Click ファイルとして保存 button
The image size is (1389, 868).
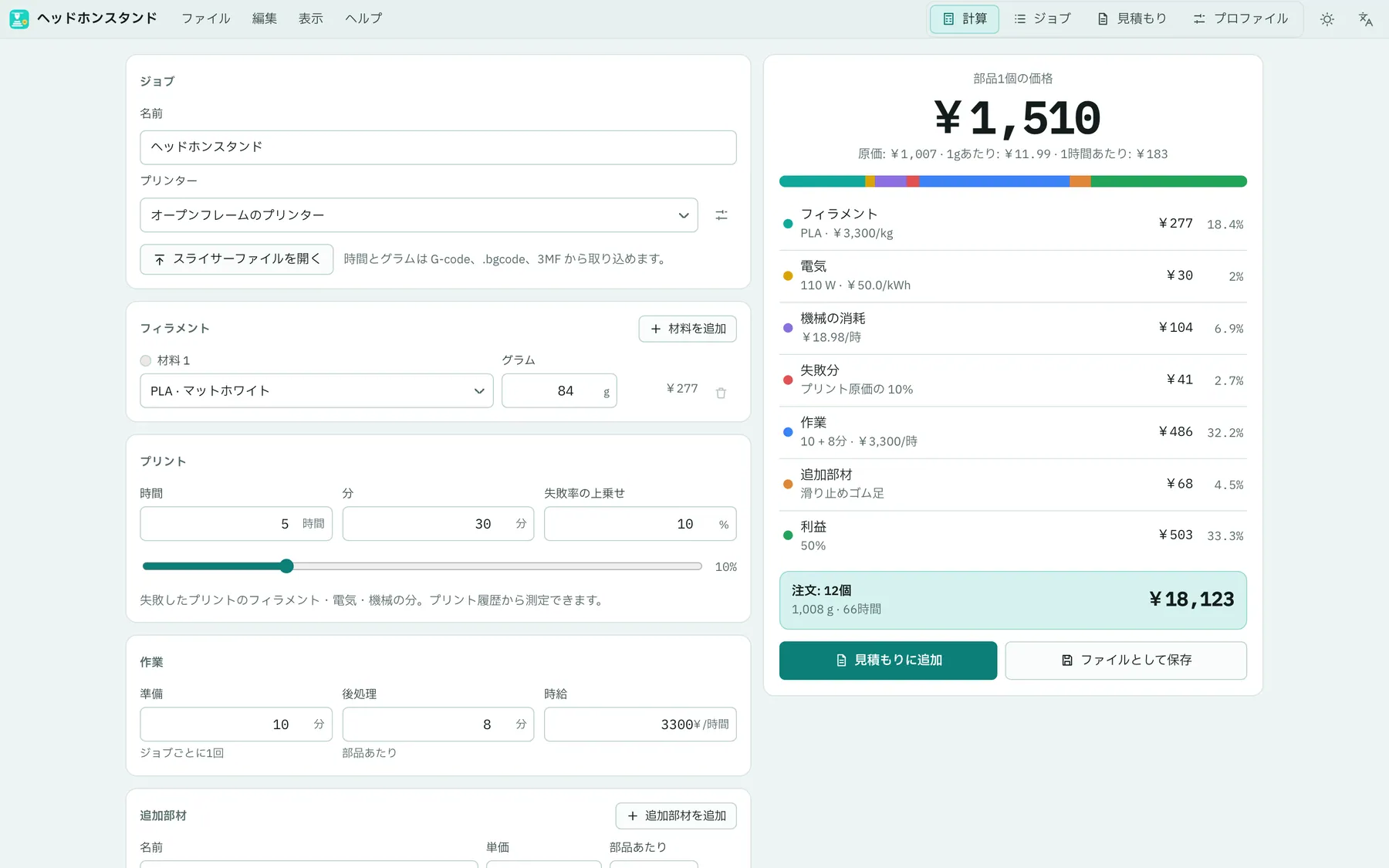point(1126,660)
